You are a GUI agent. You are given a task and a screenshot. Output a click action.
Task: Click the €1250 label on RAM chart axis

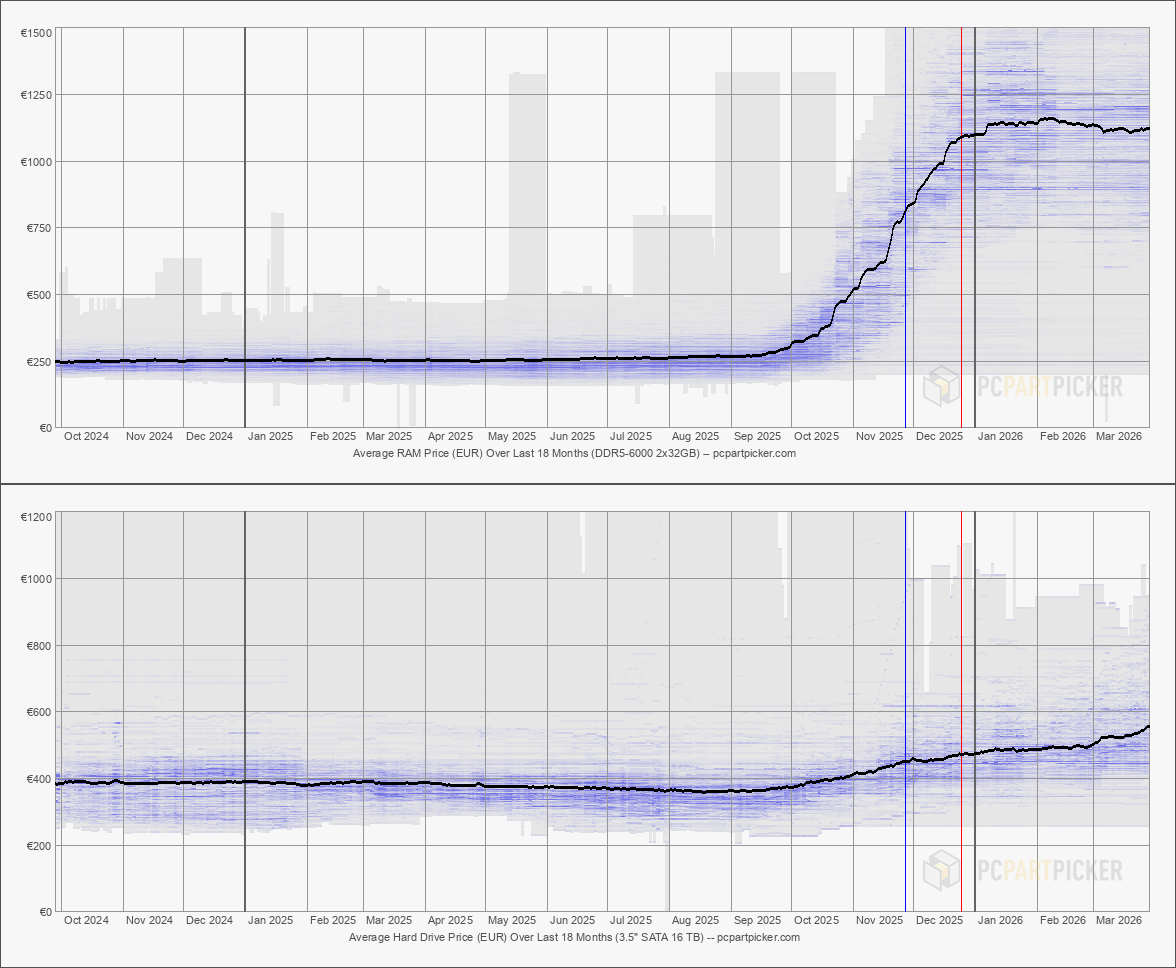tap(36, 95)
